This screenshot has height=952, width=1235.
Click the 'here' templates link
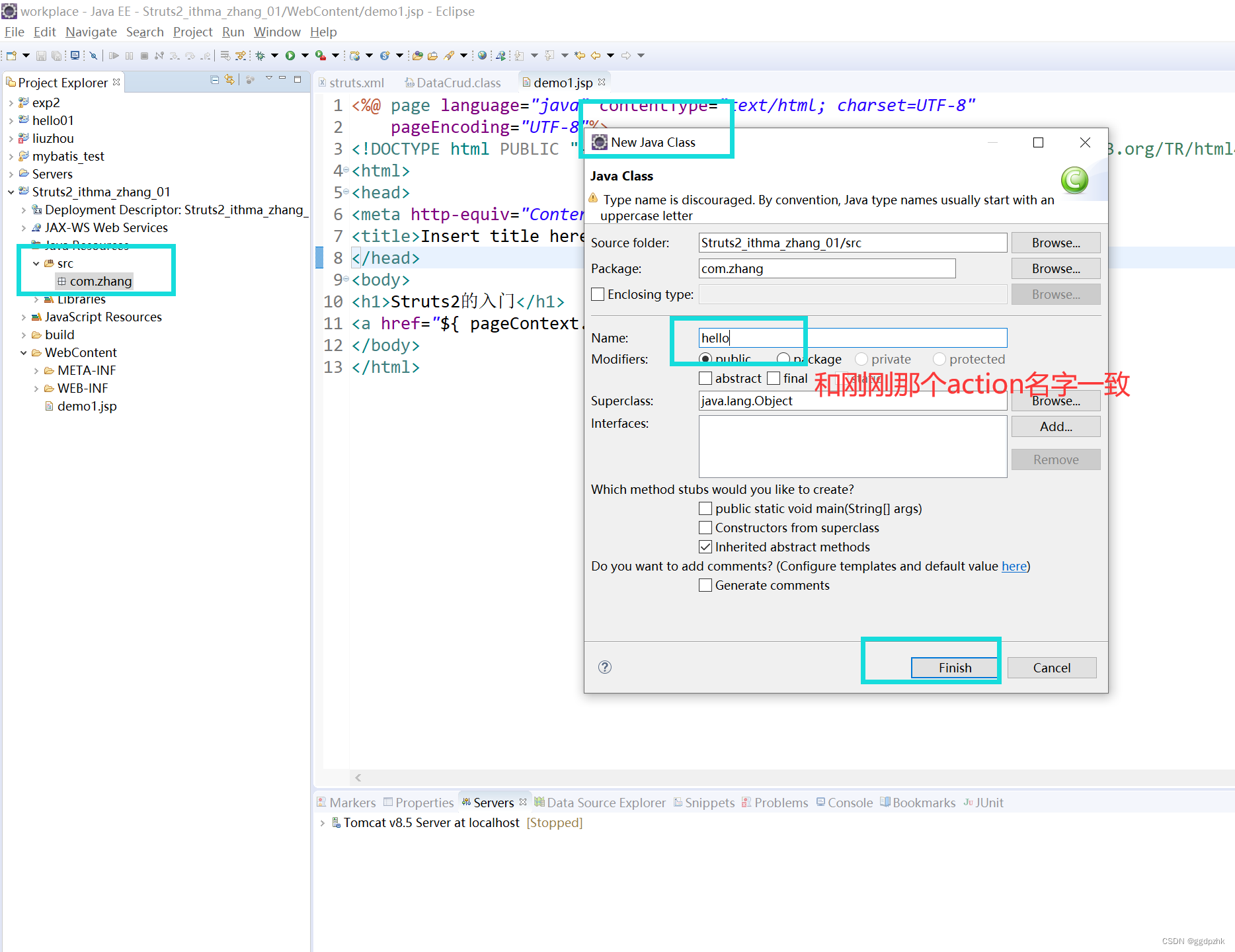coord(1014,566)
